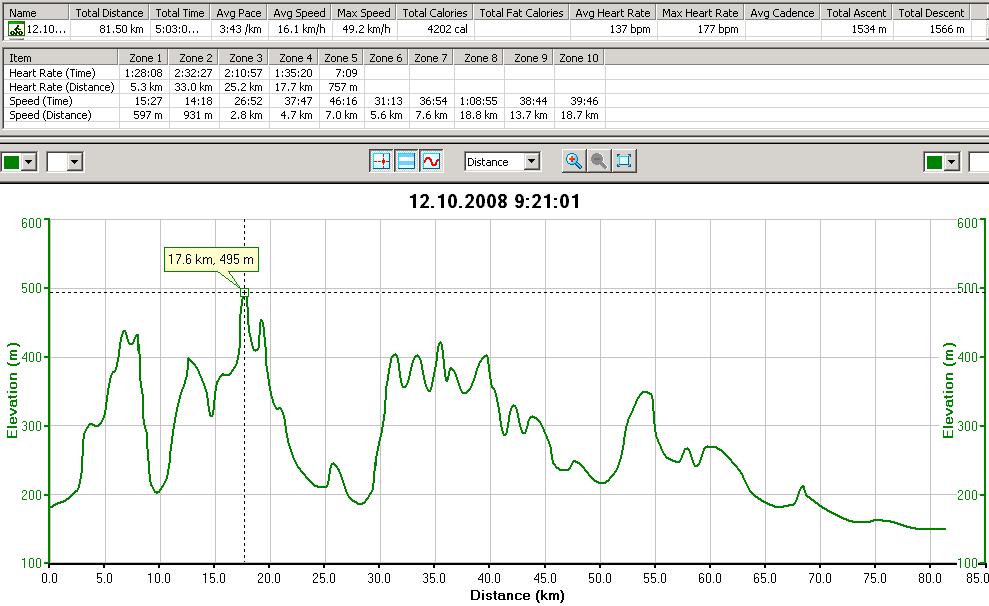Click the zoom in magnifier icon

[574, 161]
